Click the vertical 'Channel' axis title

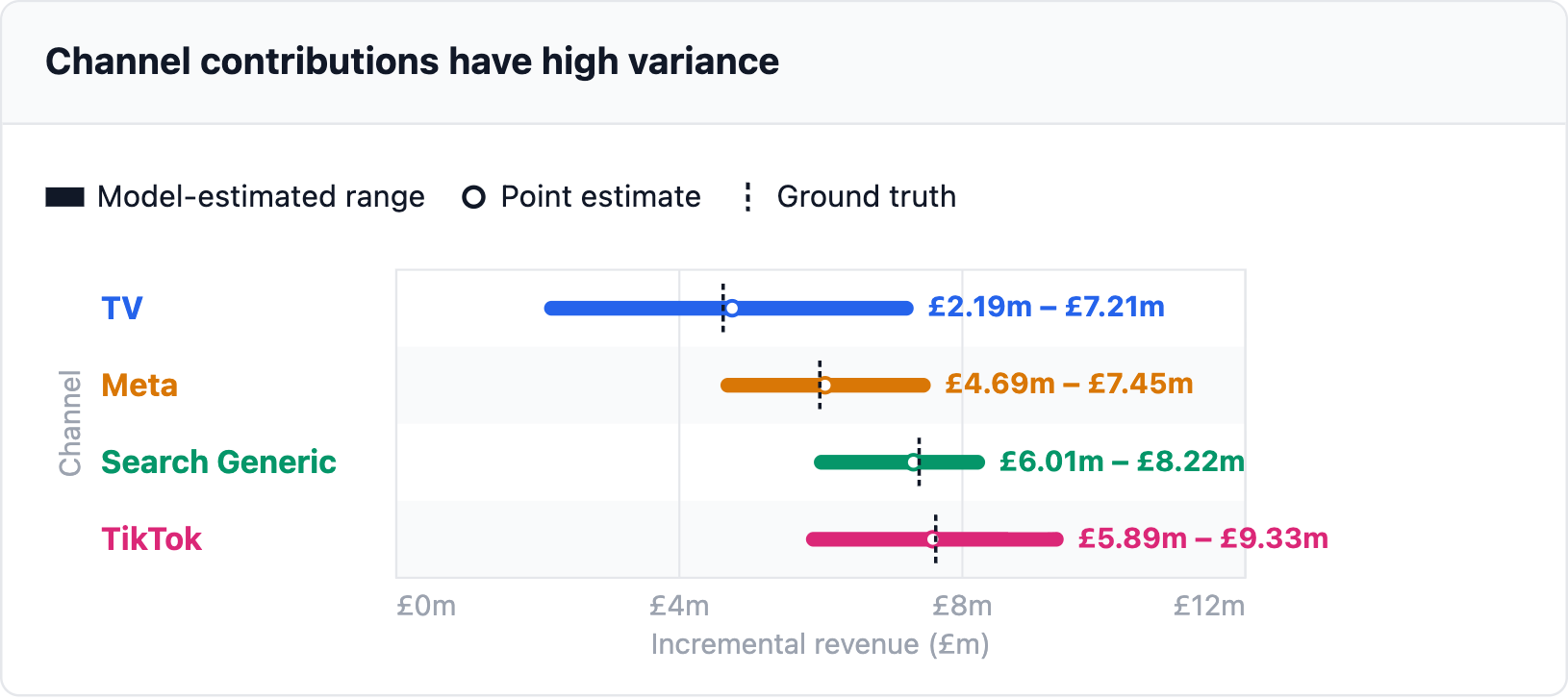pyautogui.click(x=70, y=423)
